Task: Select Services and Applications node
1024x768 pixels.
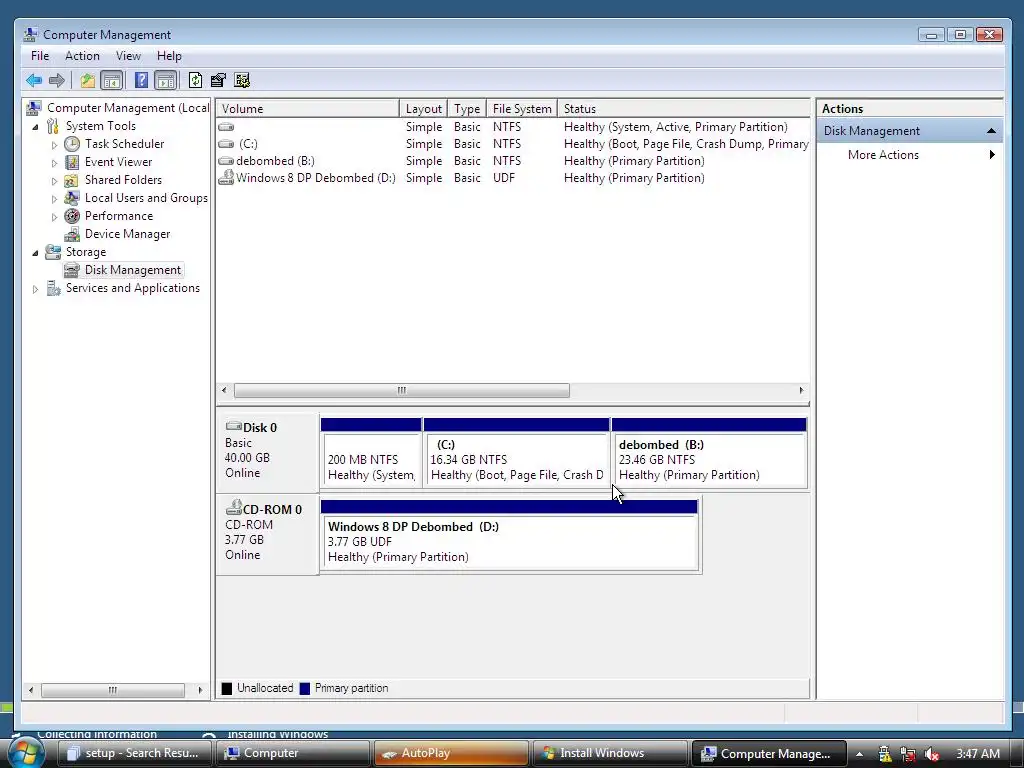Action: click(133, 288)
